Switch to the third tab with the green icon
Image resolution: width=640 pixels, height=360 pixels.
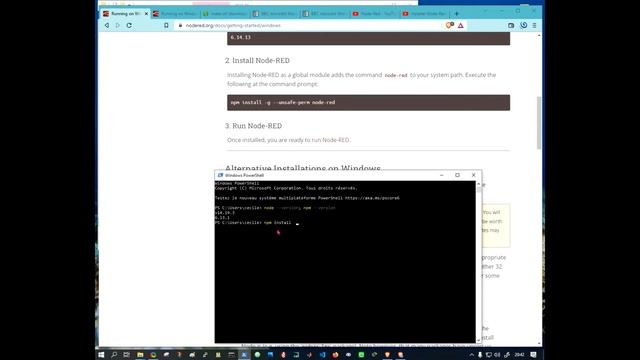pos(225,13)
